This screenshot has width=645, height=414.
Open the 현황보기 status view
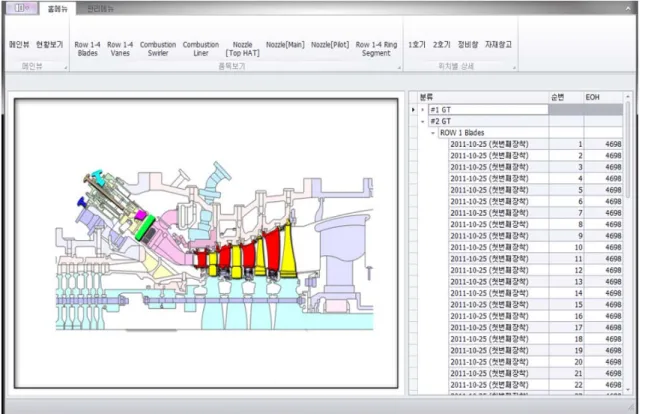49,44
